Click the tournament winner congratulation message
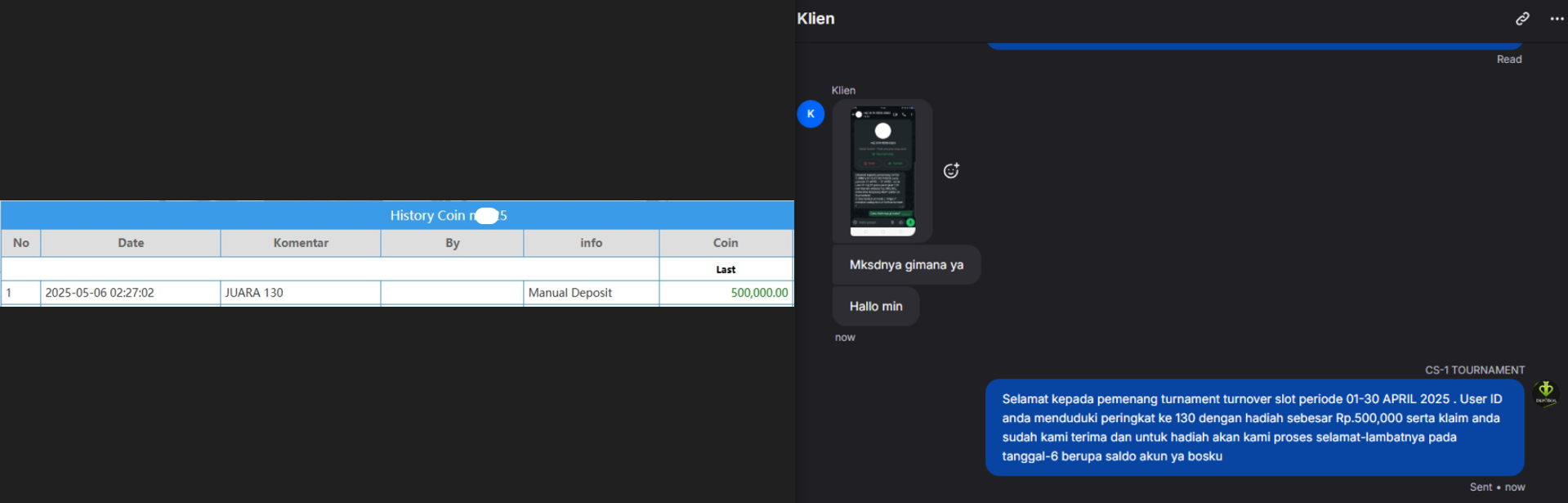 click(x=1254, y=428)
